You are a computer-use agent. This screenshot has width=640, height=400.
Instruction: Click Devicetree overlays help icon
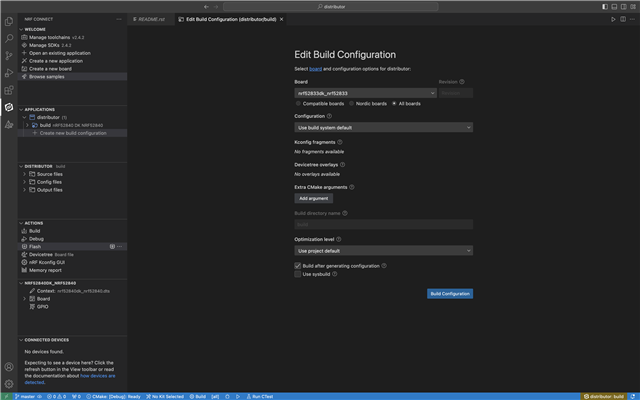342,164
